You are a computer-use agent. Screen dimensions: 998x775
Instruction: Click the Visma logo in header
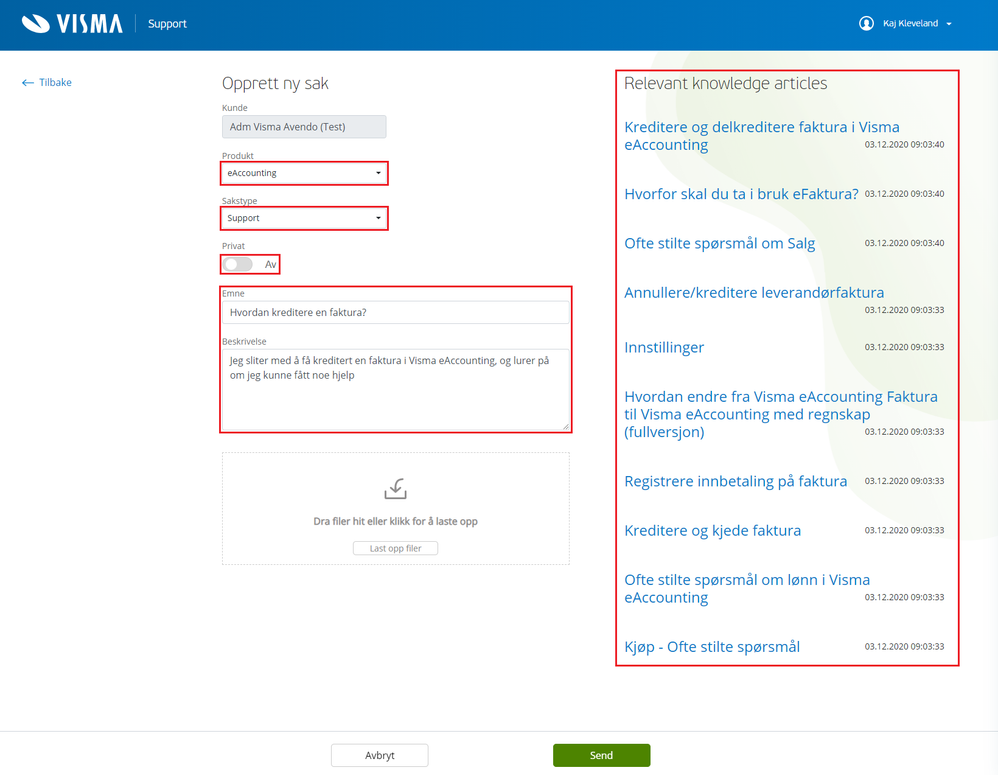72,24
